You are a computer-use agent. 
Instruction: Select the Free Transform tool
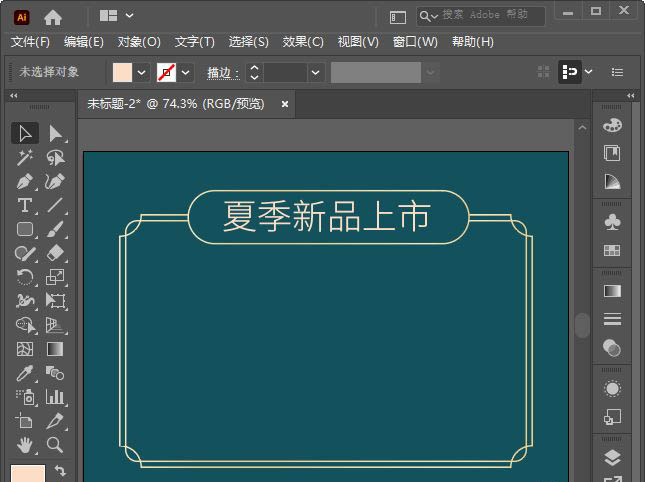click(x=56, y=301)
